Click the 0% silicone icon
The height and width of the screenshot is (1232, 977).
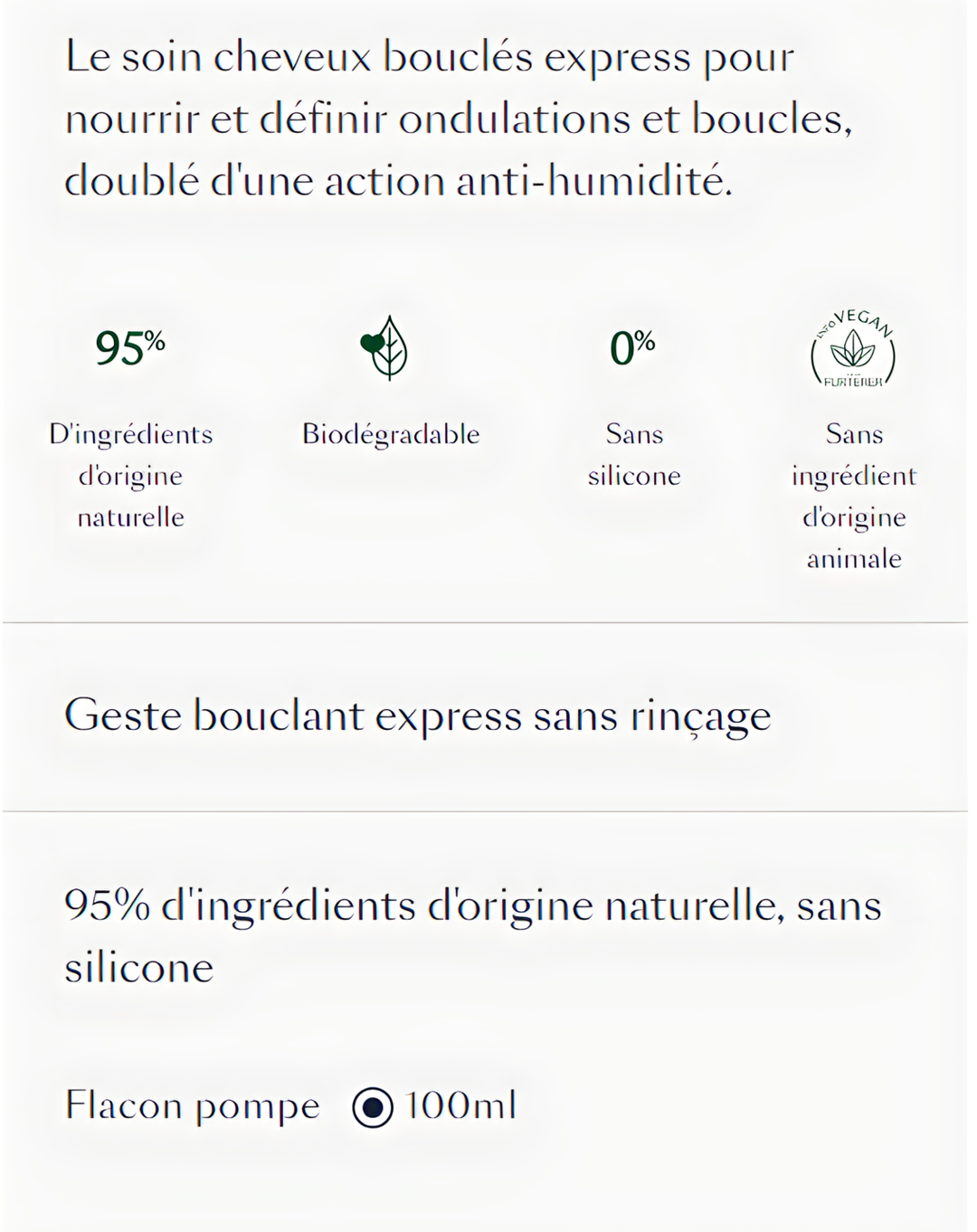[632, 347]
